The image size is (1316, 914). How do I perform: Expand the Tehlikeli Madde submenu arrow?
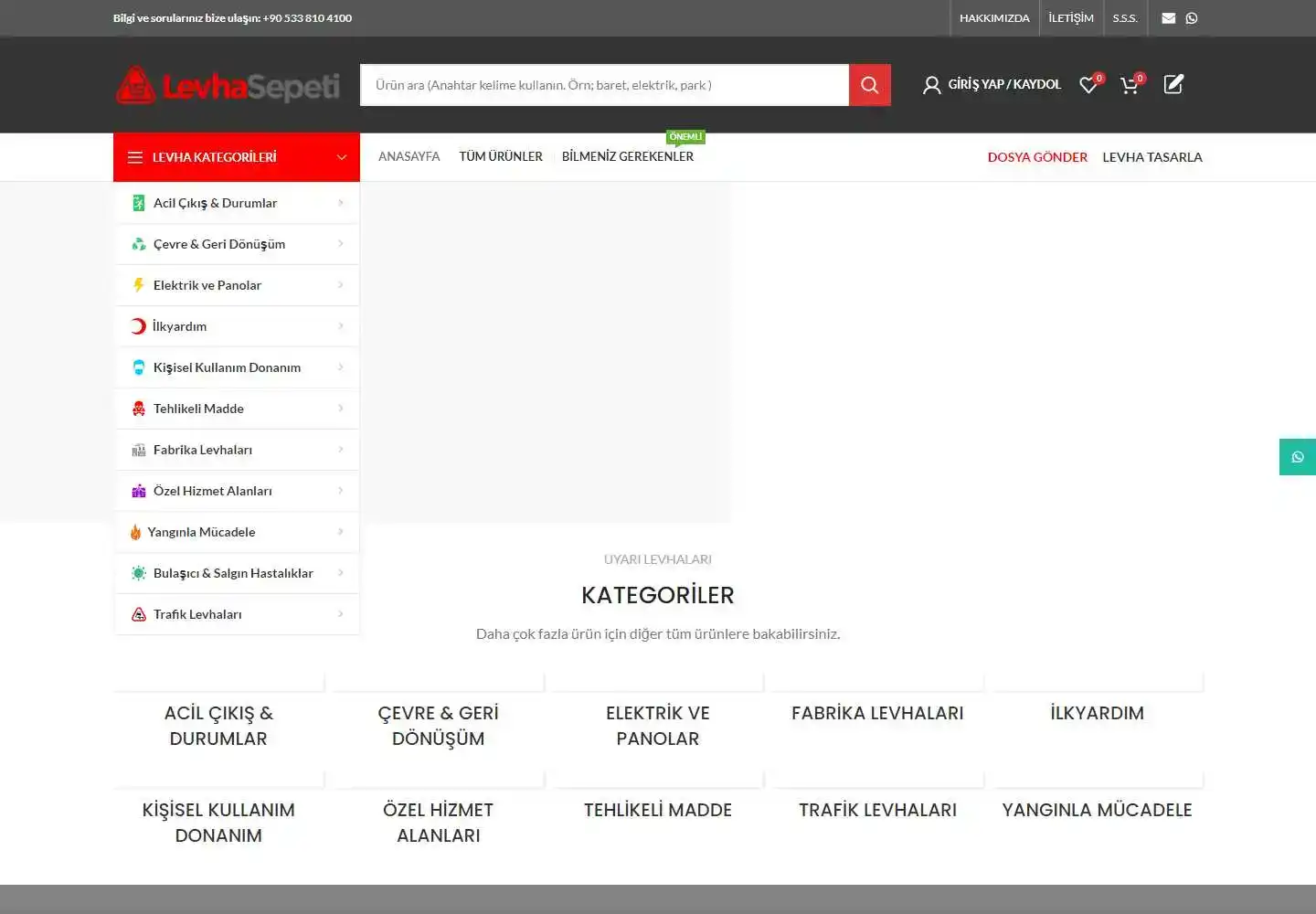(x=341, y=409)
